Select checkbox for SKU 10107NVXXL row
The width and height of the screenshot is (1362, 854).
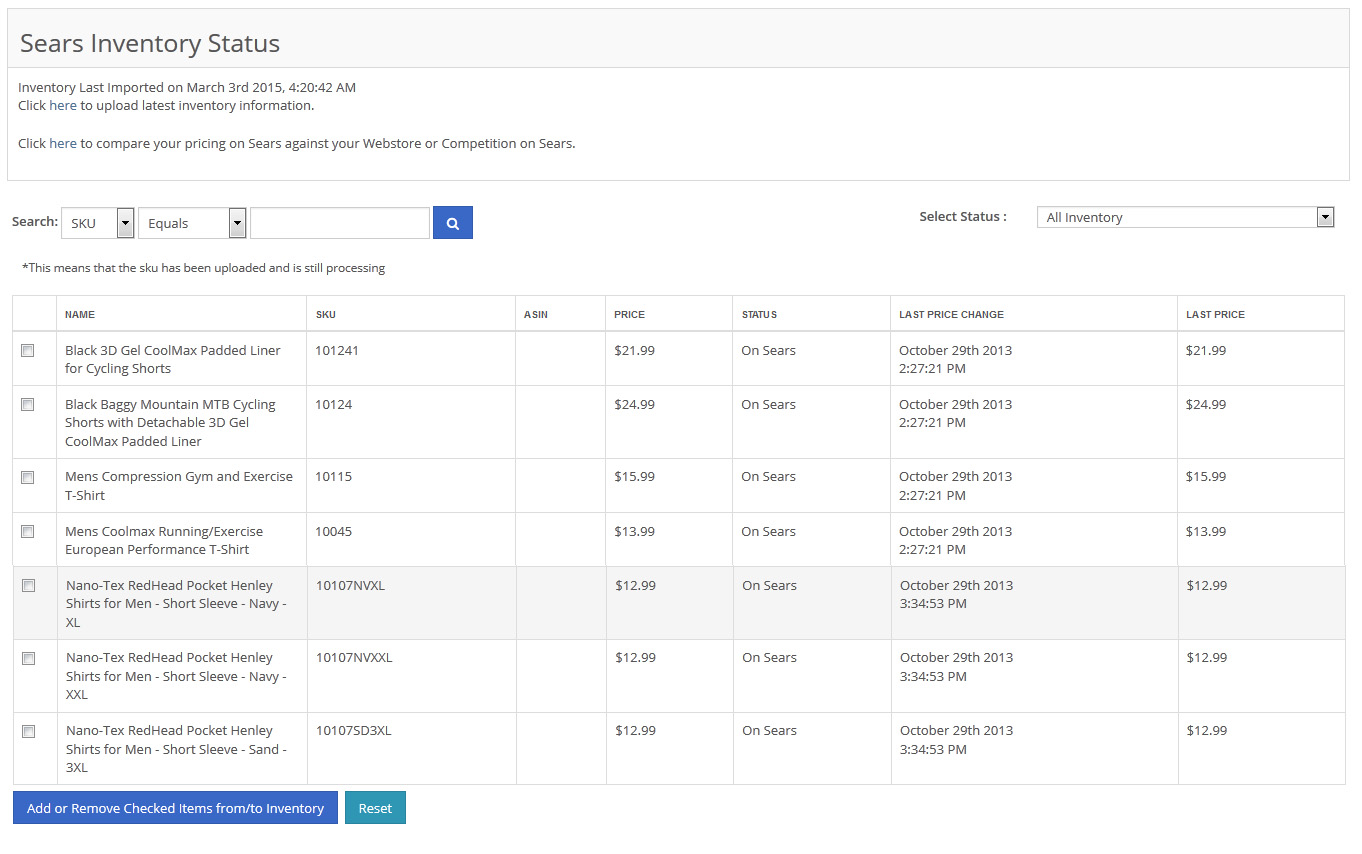tap(28, 658)
